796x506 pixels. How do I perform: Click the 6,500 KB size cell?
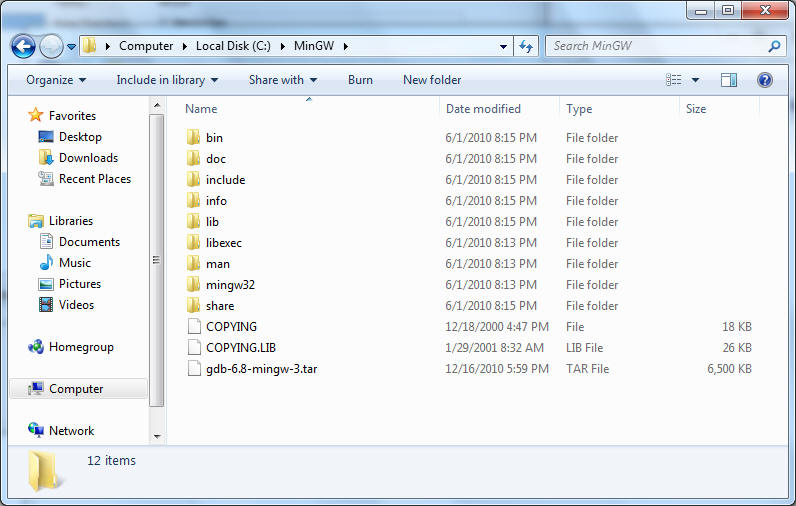click(729, 369)
